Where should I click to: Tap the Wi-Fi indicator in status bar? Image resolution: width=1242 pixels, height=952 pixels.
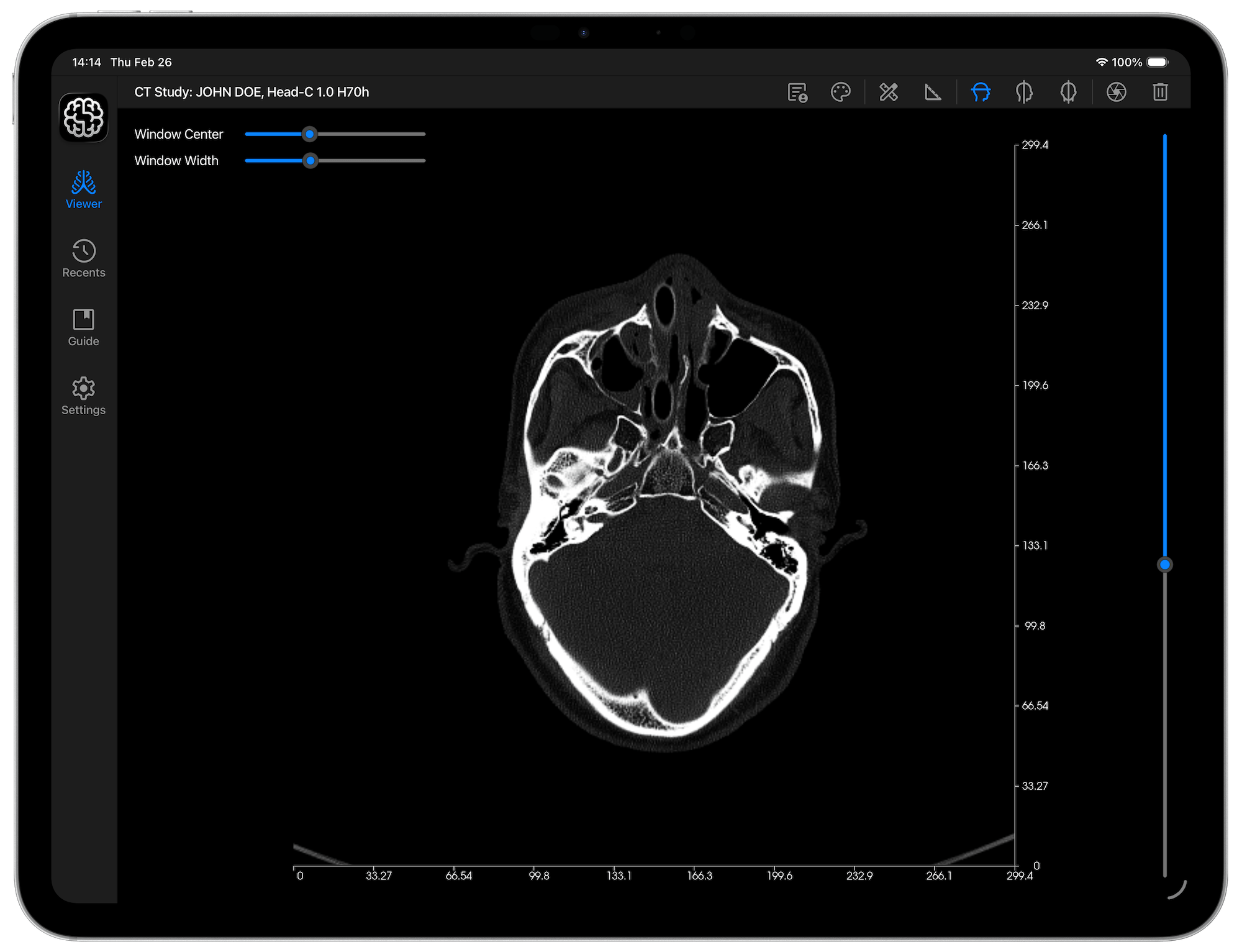coord(1103,62)
